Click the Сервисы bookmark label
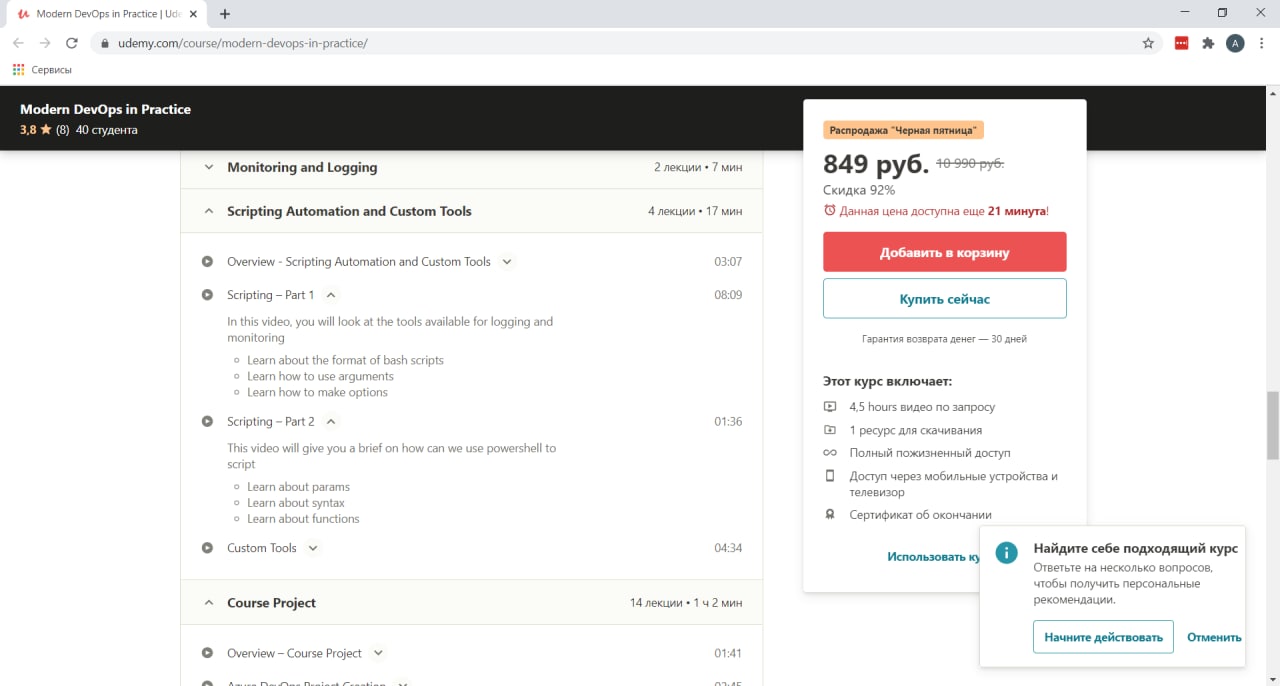The width and height of the screenshot is (1280, 686). [x=52, y=70]
